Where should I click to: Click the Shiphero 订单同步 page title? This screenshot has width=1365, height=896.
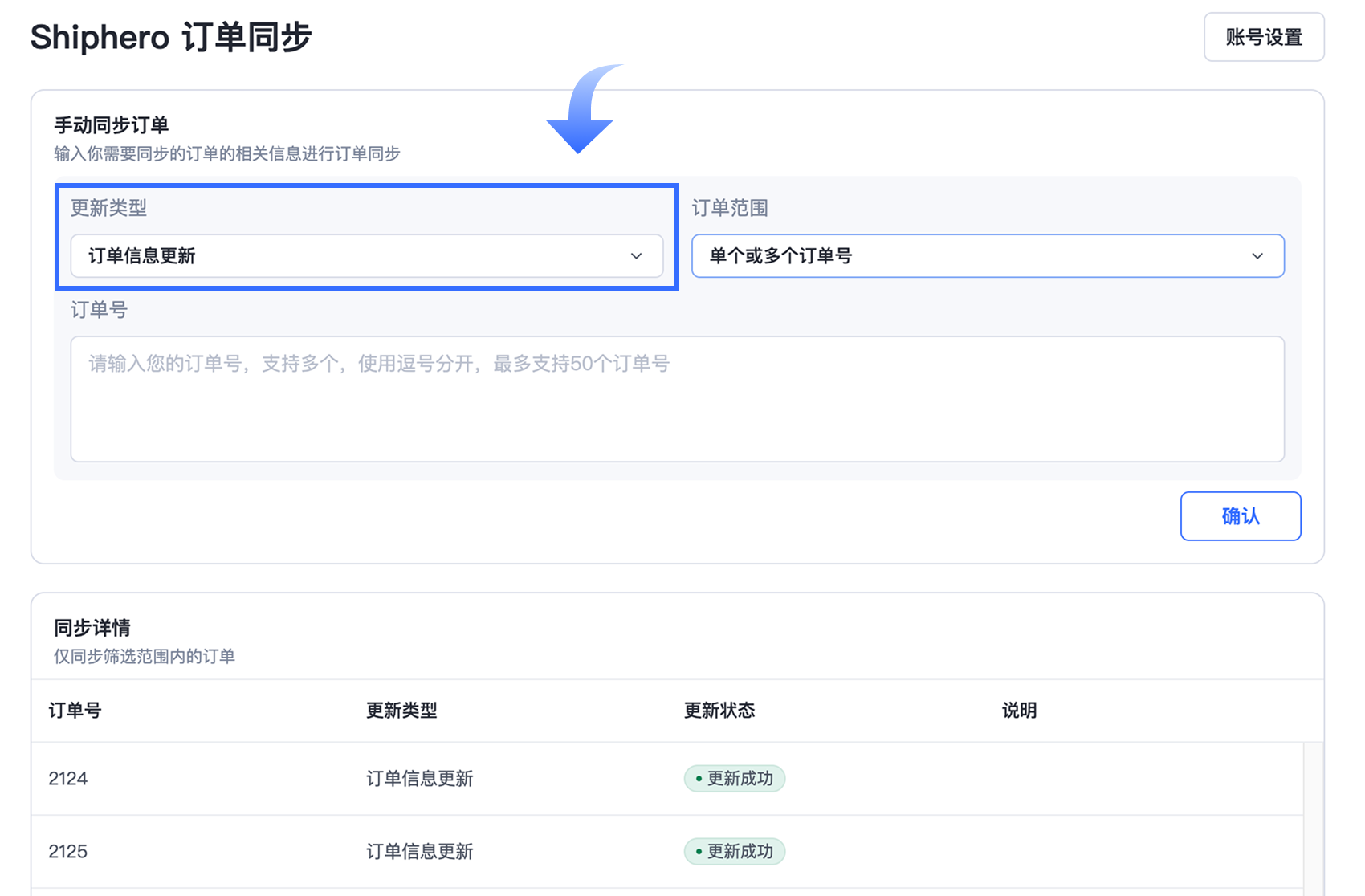[x=171, y=38]
